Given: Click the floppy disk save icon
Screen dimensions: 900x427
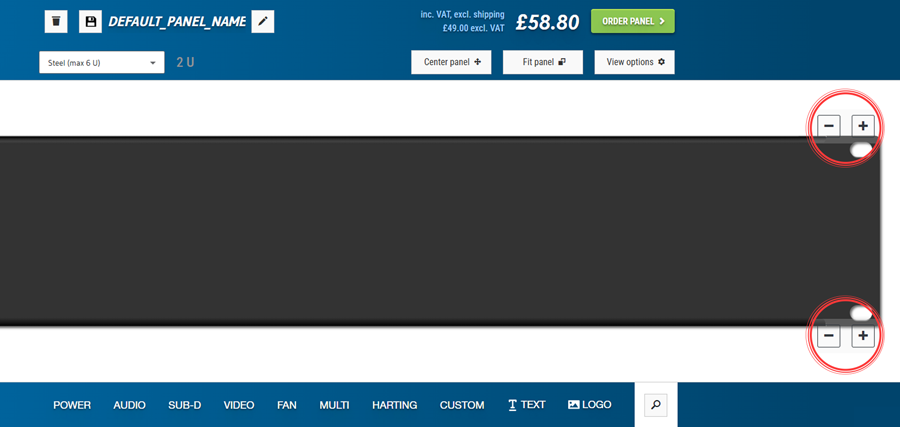Looking at the screenshot, I should [90, 21].
